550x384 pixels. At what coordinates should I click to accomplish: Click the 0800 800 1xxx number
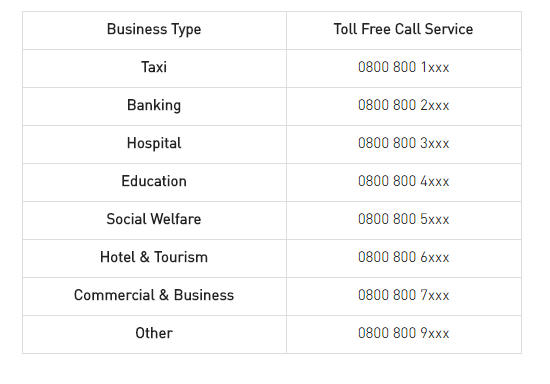click(403, 67)
